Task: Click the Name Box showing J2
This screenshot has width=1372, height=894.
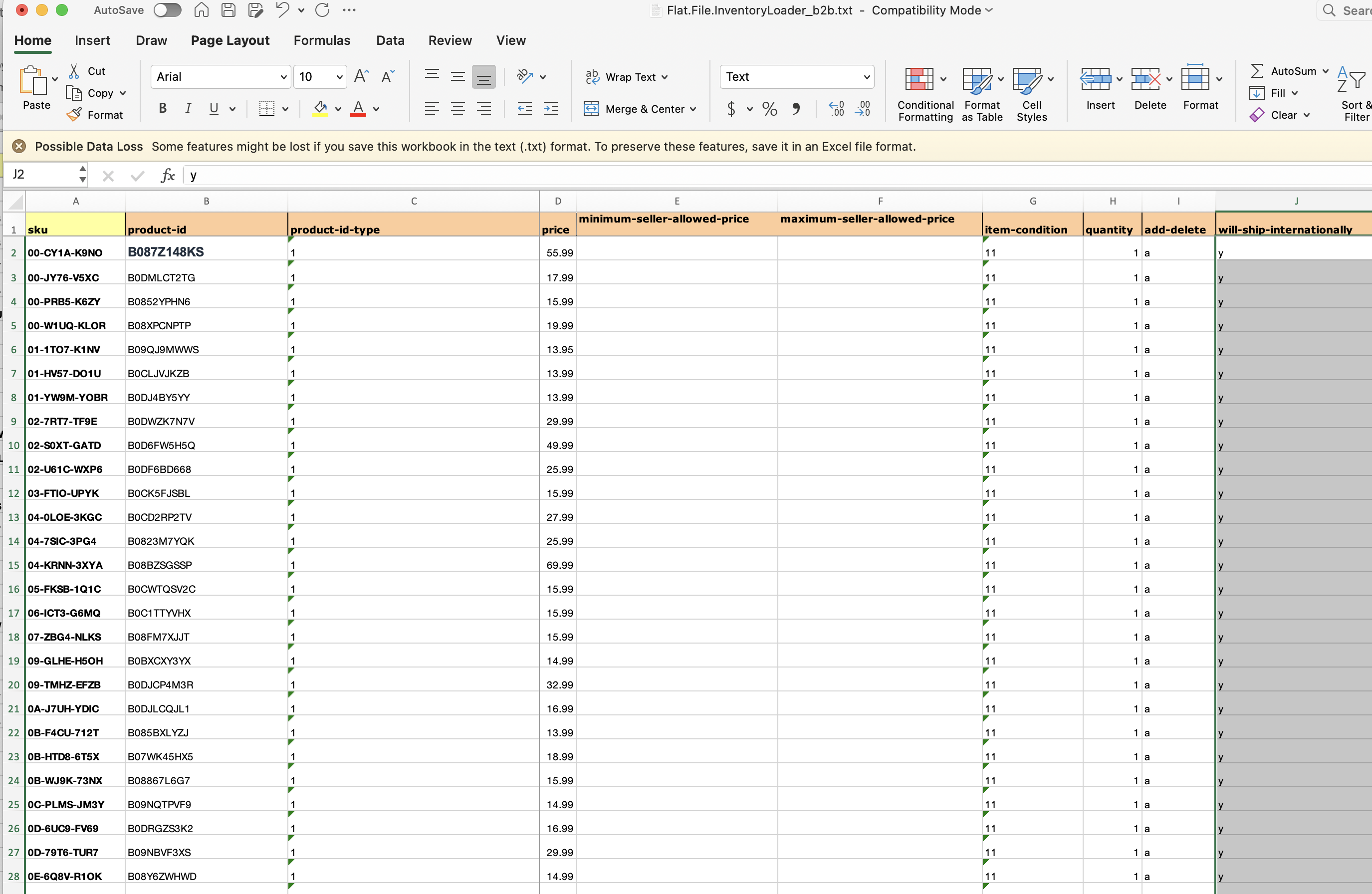Action: [x=45, y=174]
